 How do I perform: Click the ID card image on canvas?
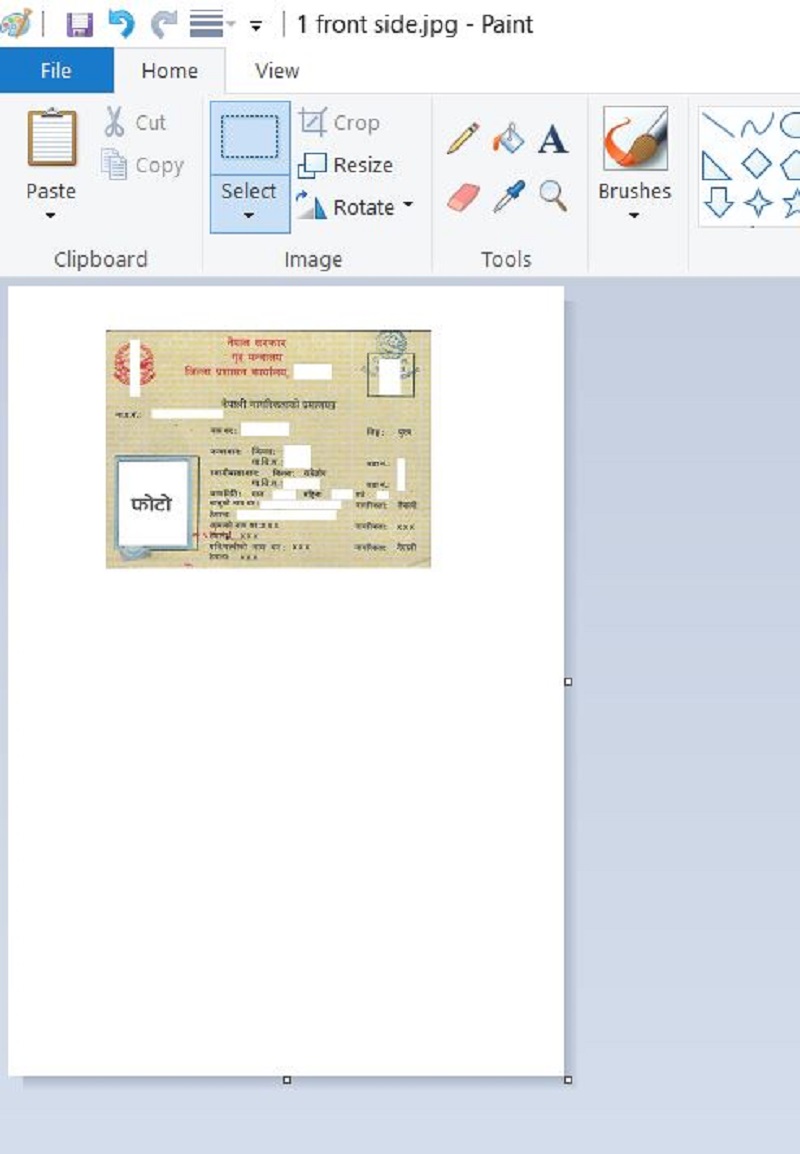click(268, 448)
